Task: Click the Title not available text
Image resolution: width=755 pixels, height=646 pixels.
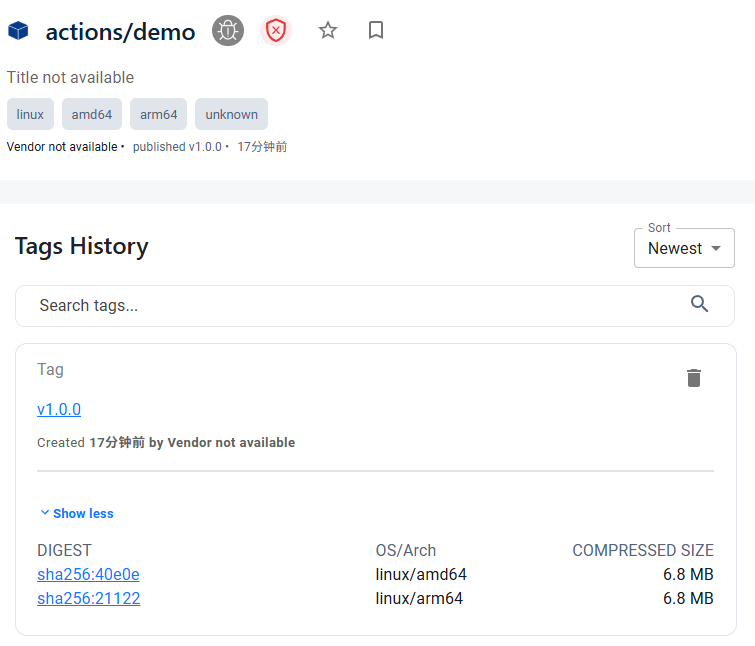Action: [x=70, y=78]
